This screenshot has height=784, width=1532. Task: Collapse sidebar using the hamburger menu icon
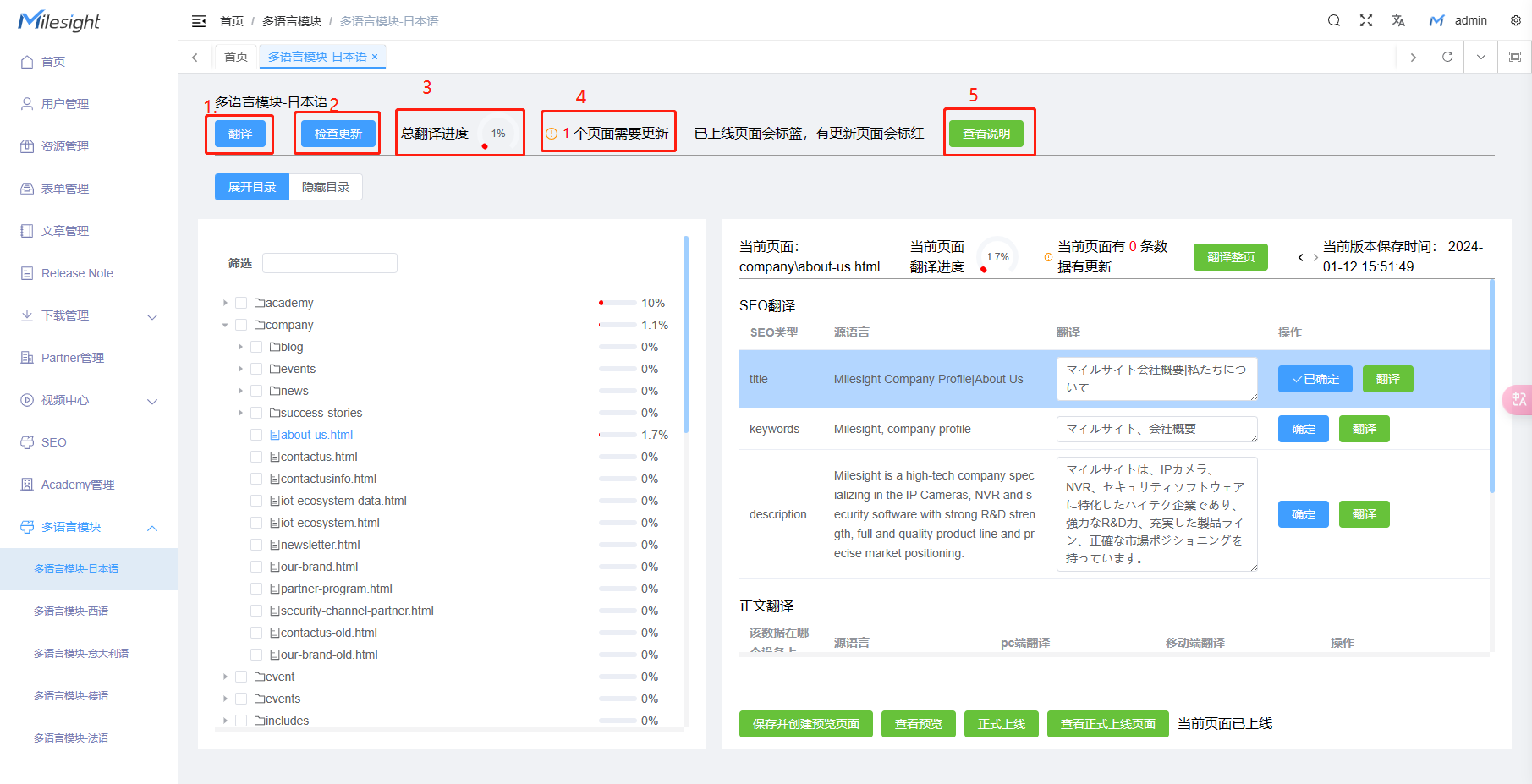coord(199,21)
